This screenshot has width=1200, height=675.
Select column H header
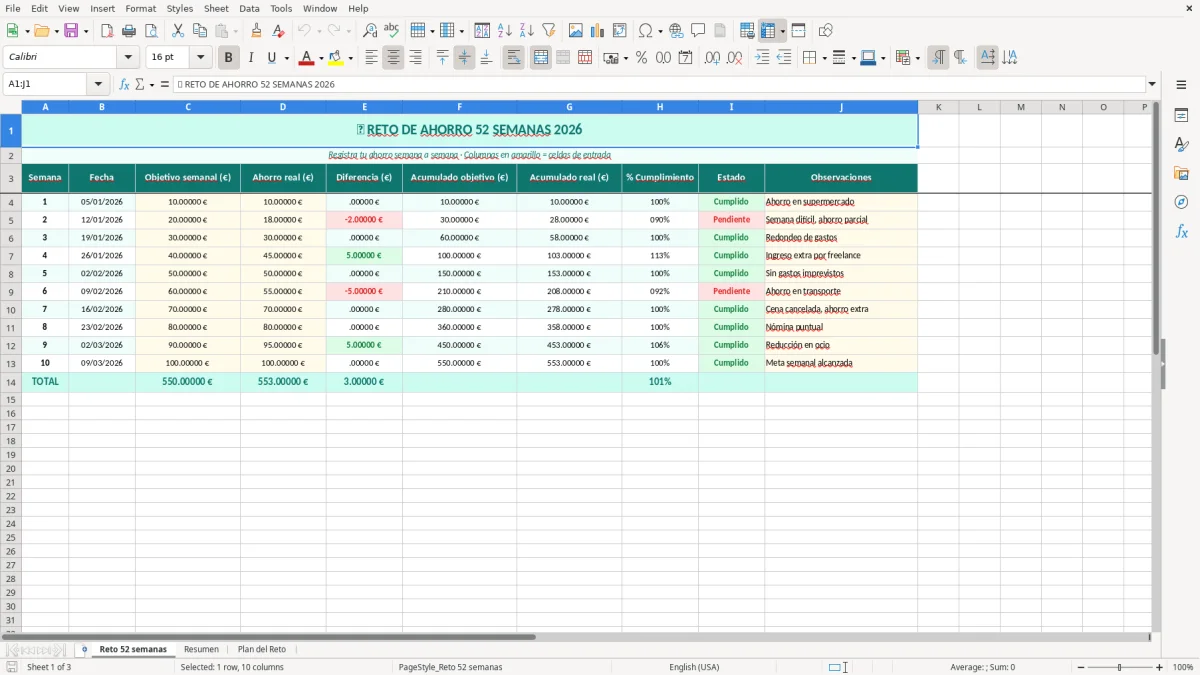(660, 107)
